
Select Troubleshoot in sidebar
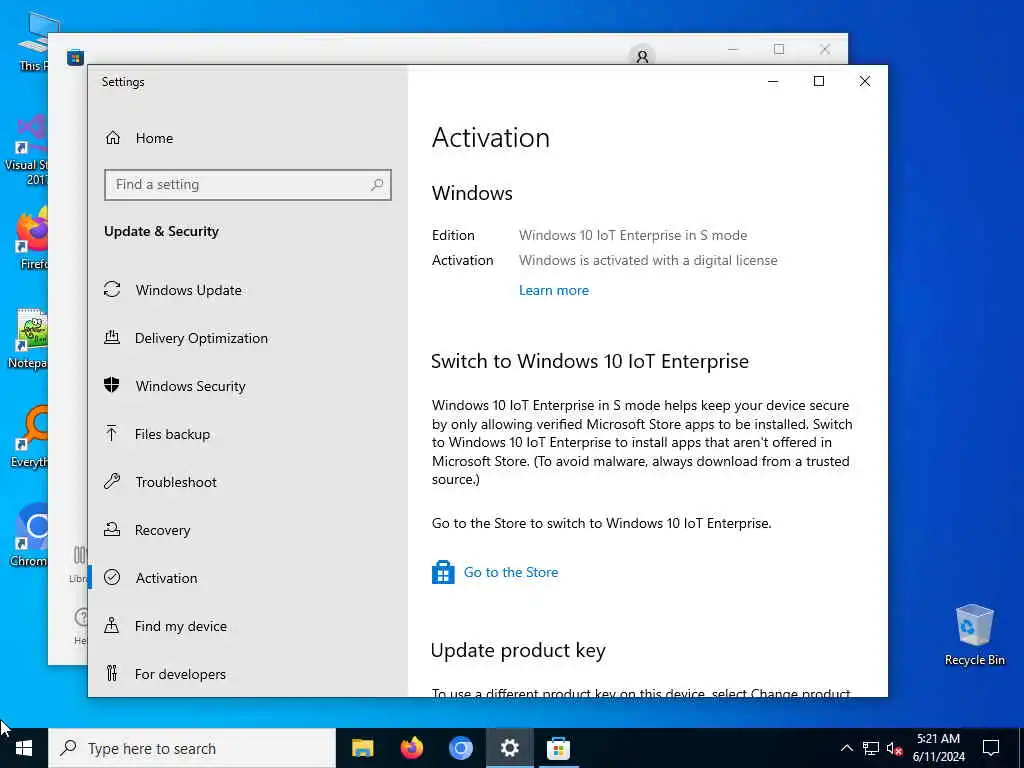[x=248, y=481]
